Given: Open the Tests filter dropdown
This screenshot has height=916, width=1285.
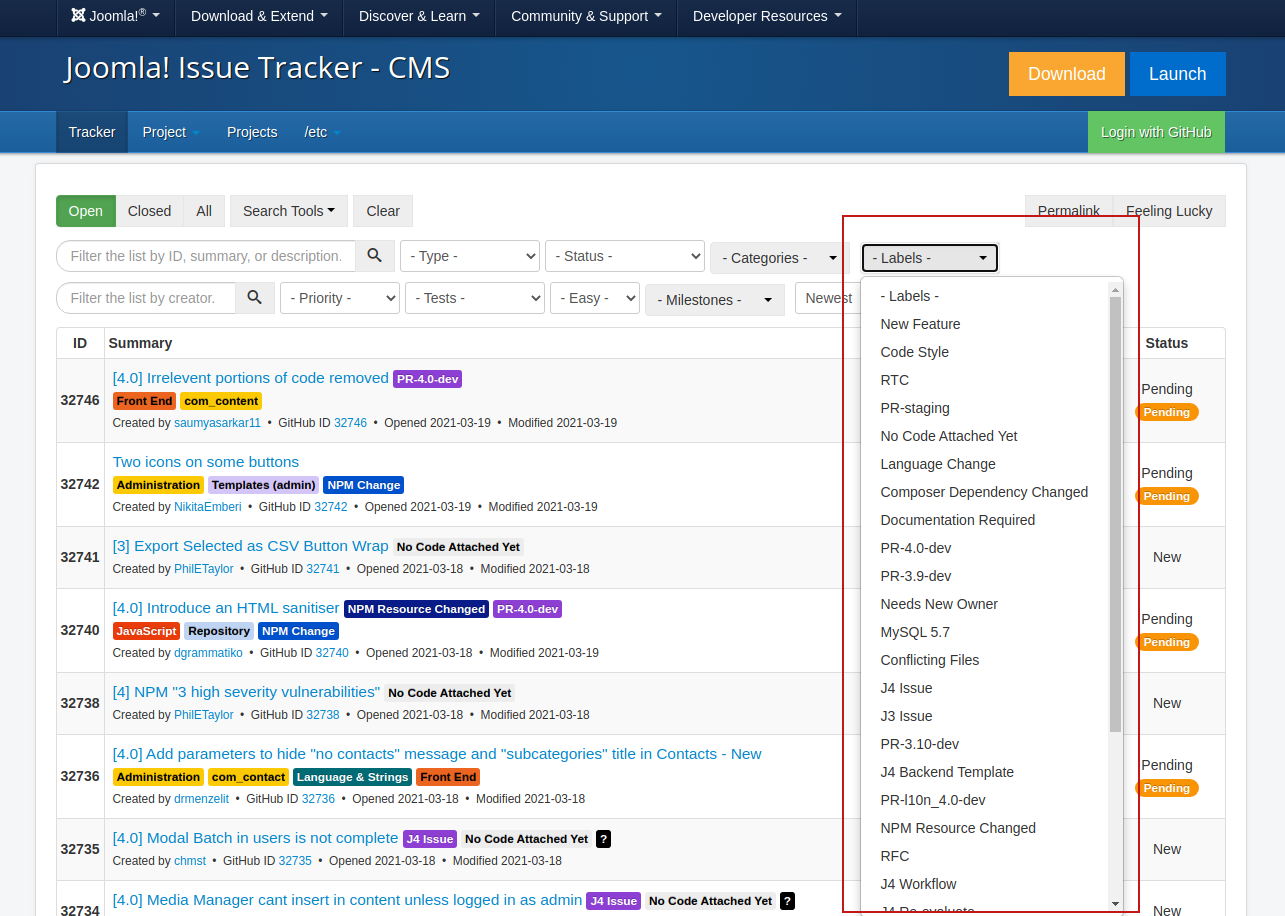Looking at the screenshot, I should tap(475, 298).
